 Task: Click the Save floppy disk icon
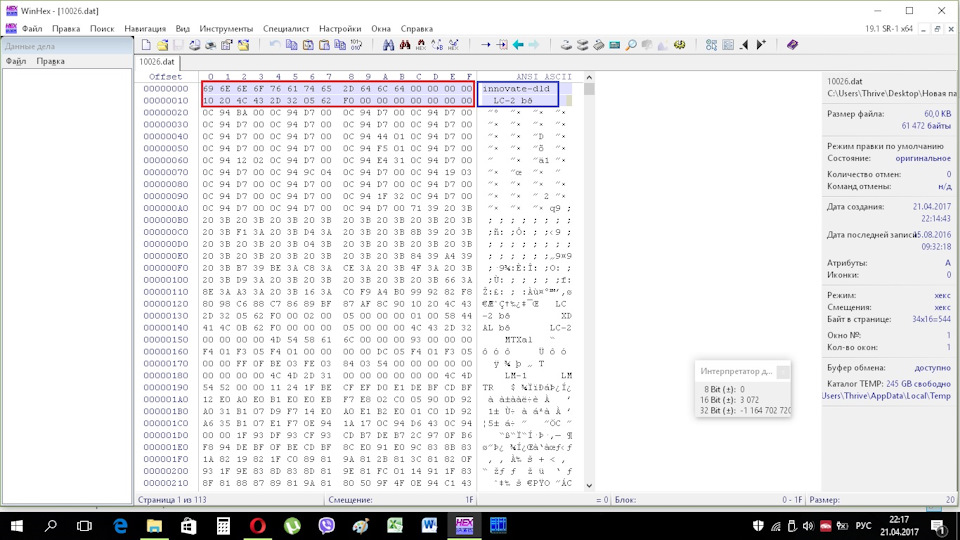click(x=178, y=45)
